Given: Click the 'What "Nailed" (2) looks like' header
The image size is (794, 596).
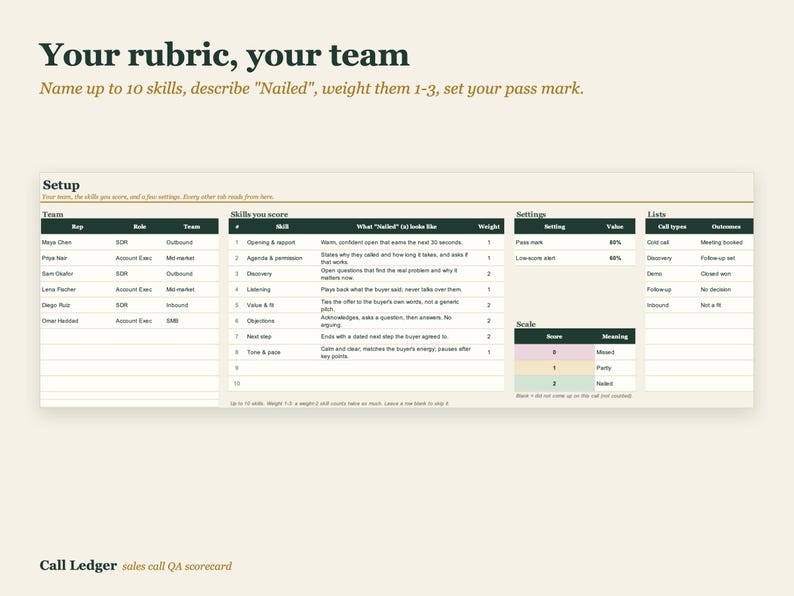Looking at the screenshot, I should coord(396,226).
